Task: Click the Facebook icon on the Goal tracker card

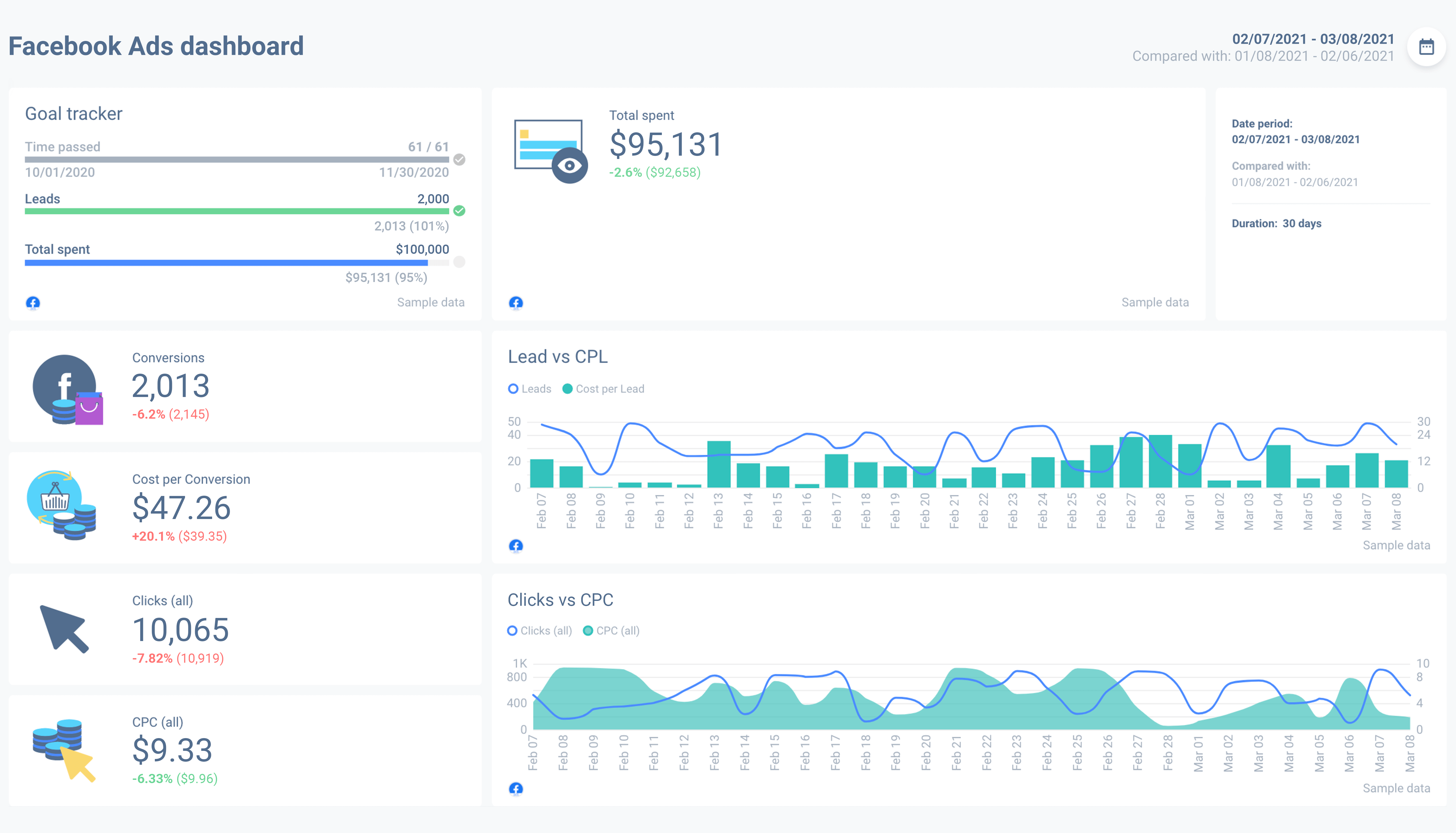Action: pos(33,303)
